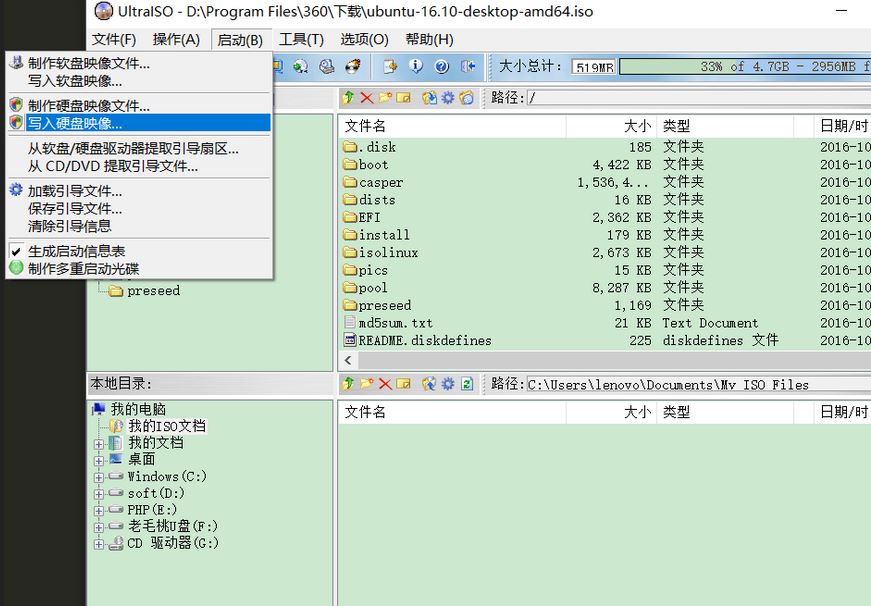Open the 工具(T) menu

301,39
